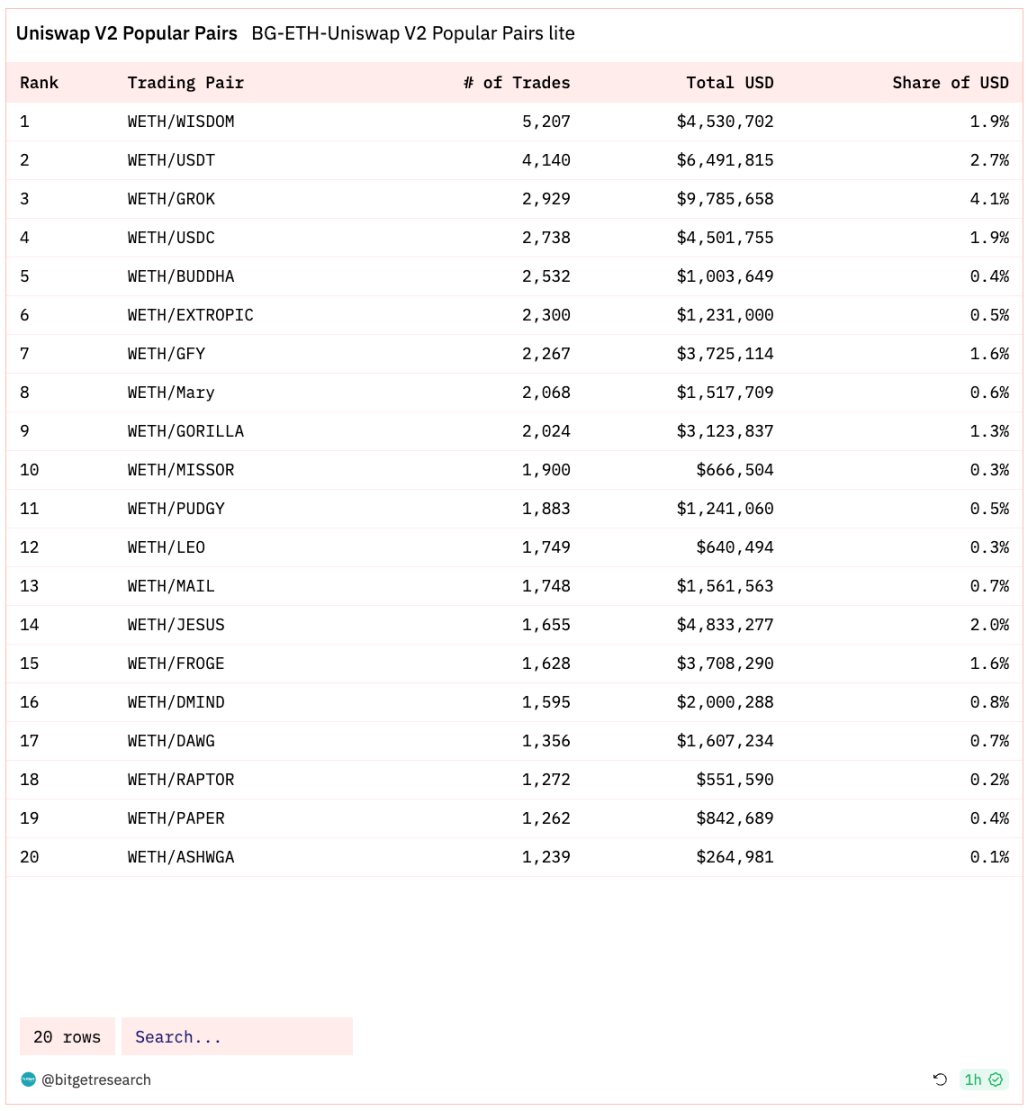Click the green verified checkmark icon
The image size is (1028, 1111).
pyautogui.click(x=995, y=1079)
